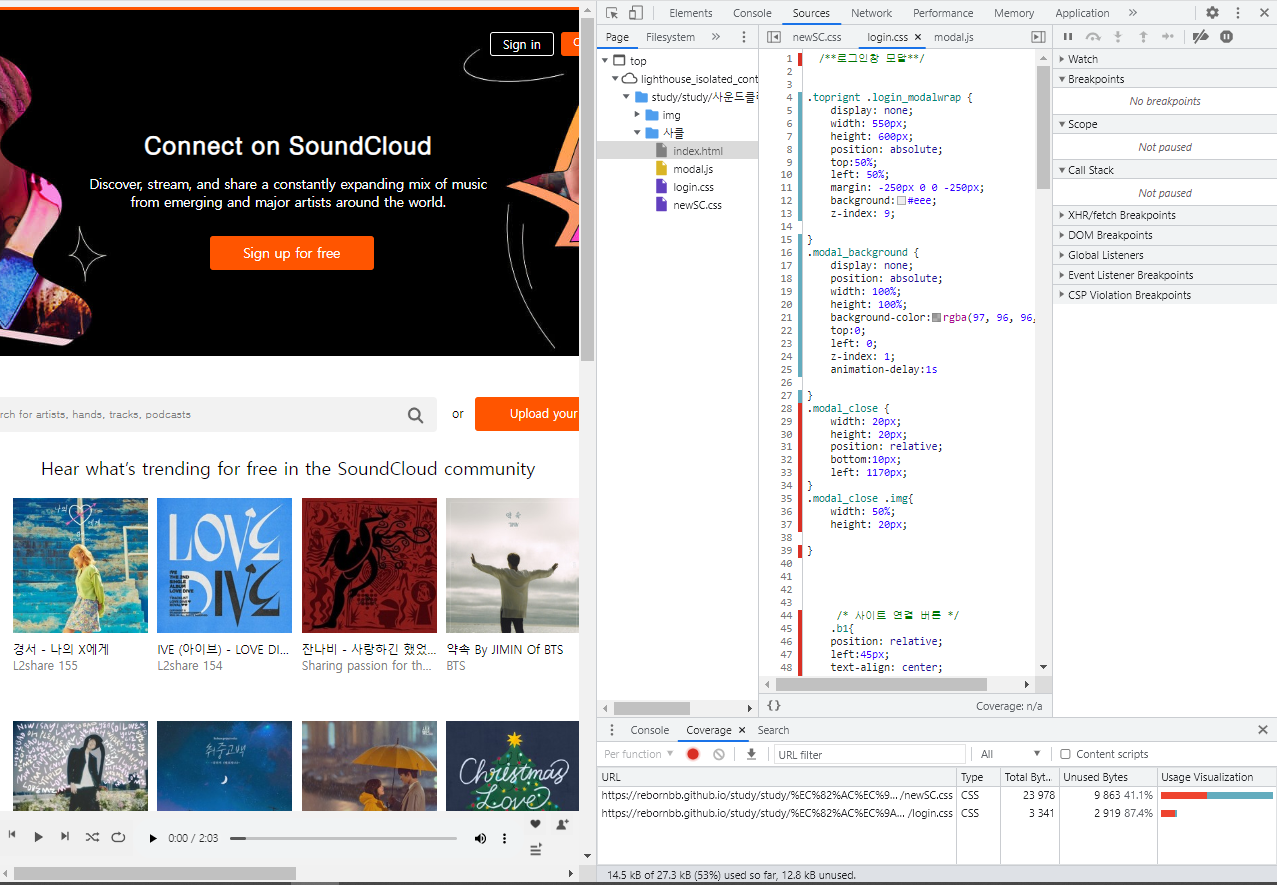Collapse the lighthouse_isolated_context node
Screen dimensions: 1277x885
(616, 79)
